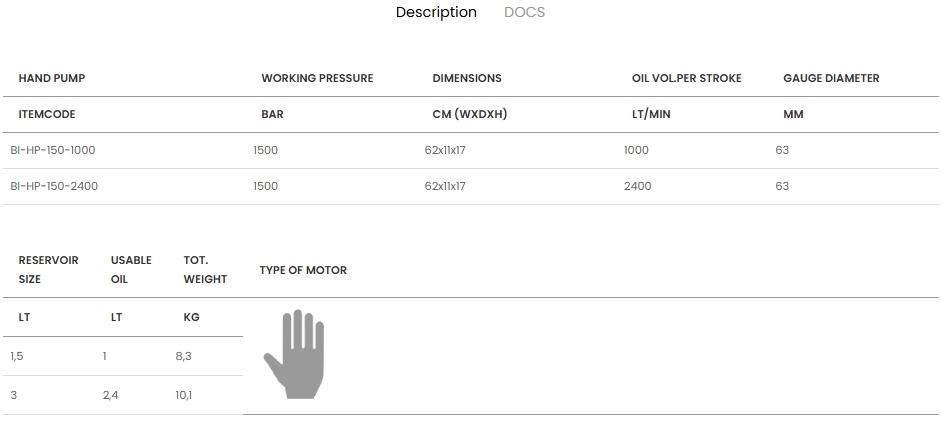Image resolution: width=943 pixels, height=423 pixels.
Task: Click the USABLE OIL column header
Action: [131, 269]
